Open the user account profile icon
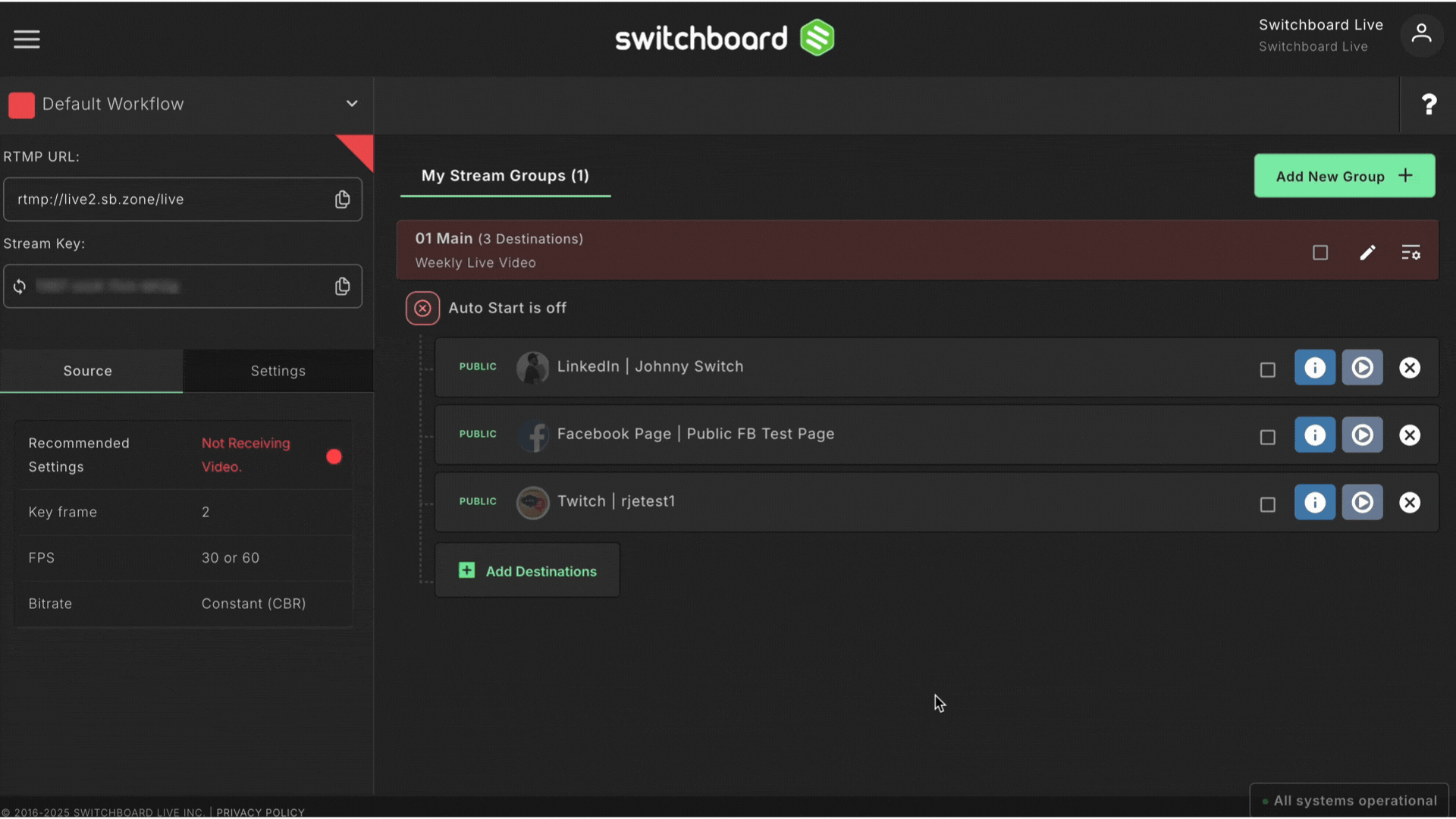This screenshot has width=1456, height=819. coord(1421,35)
